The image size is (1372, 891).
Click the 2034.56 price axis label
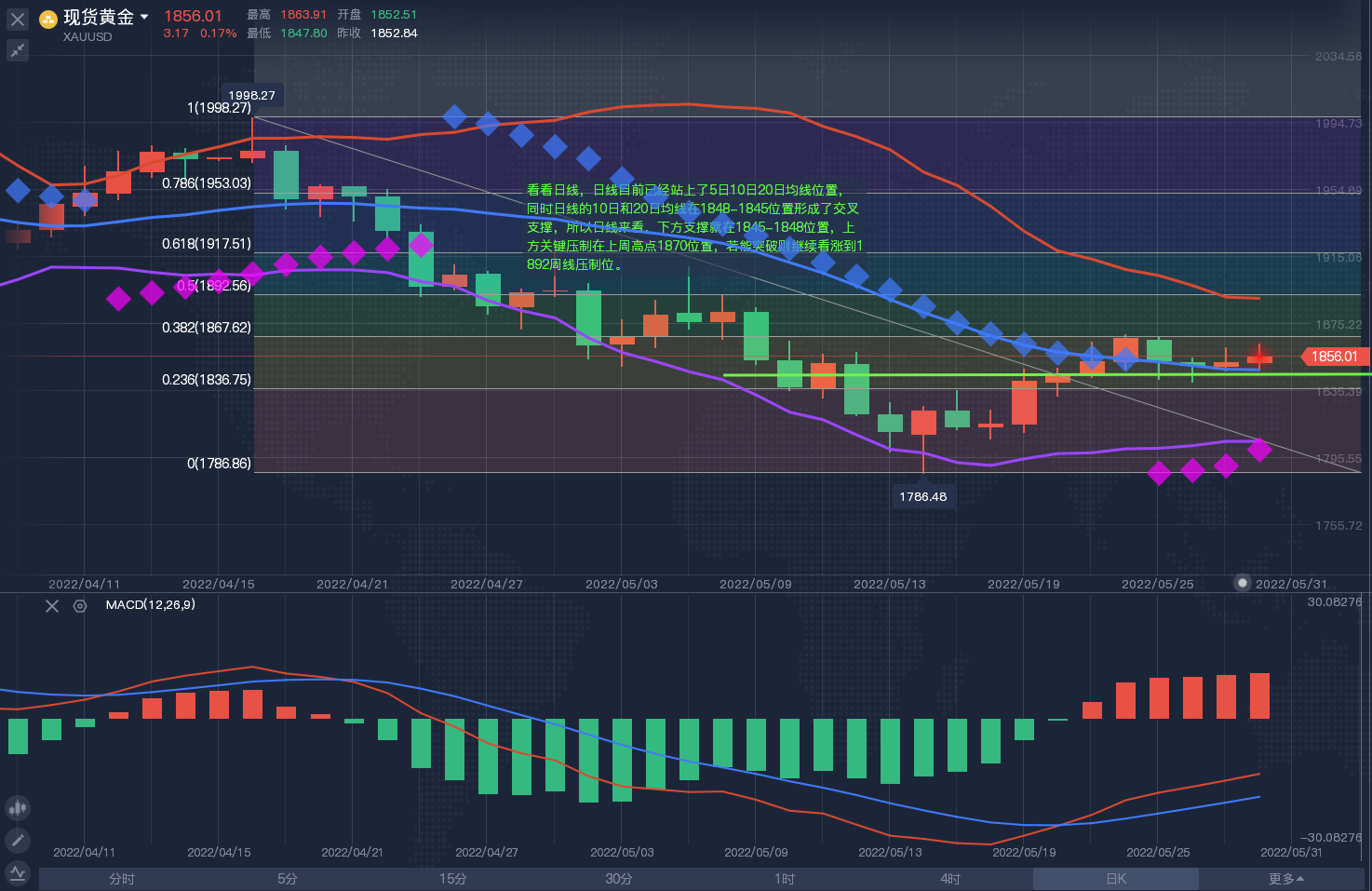tap(1338, 57)
